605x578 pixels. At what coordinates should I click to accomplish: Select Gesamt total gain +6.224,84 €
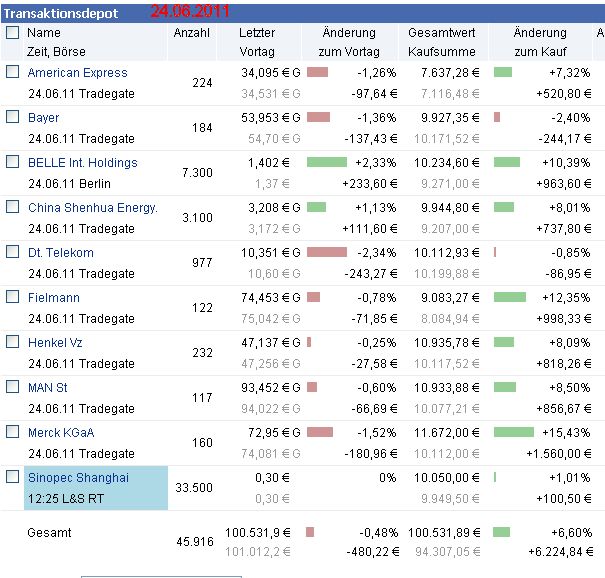pos(561,552)
